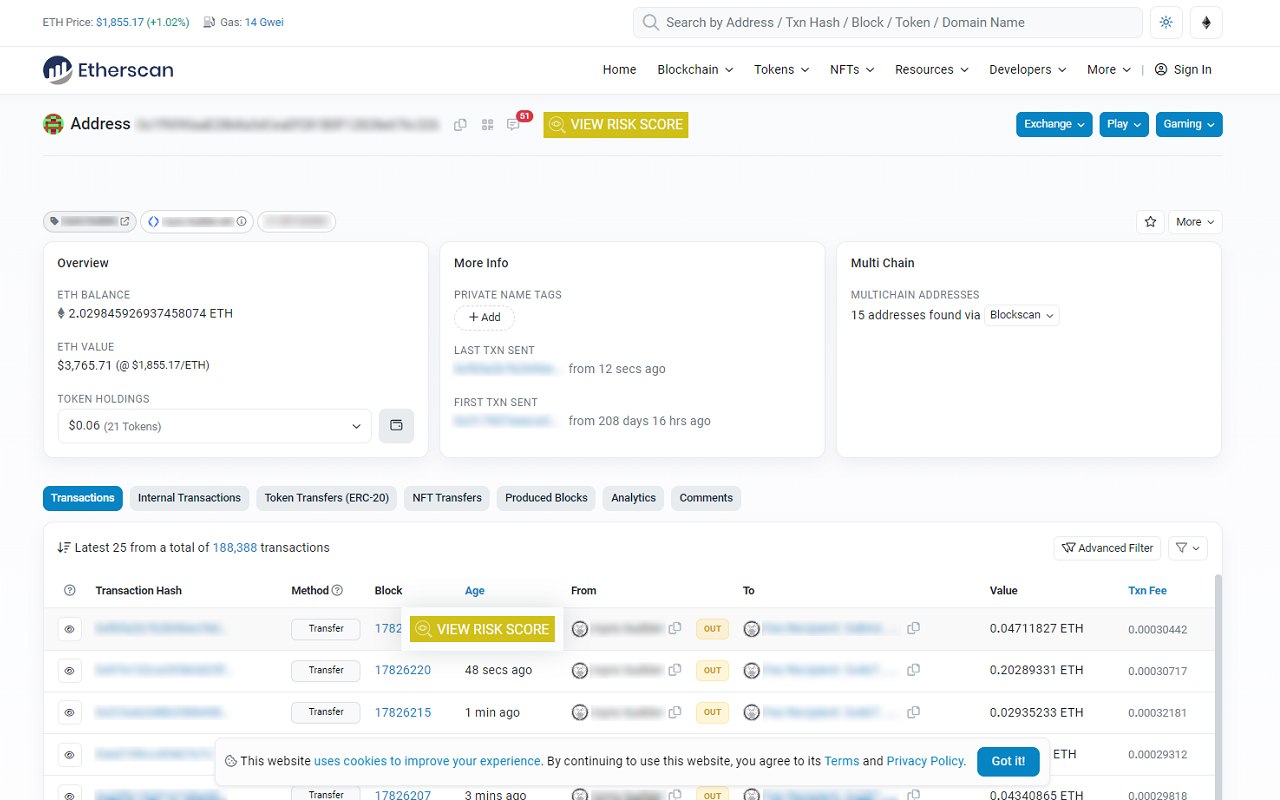Open the Blockscan multichain dropdown
1280x800 pixels.
coord(1022,315)
